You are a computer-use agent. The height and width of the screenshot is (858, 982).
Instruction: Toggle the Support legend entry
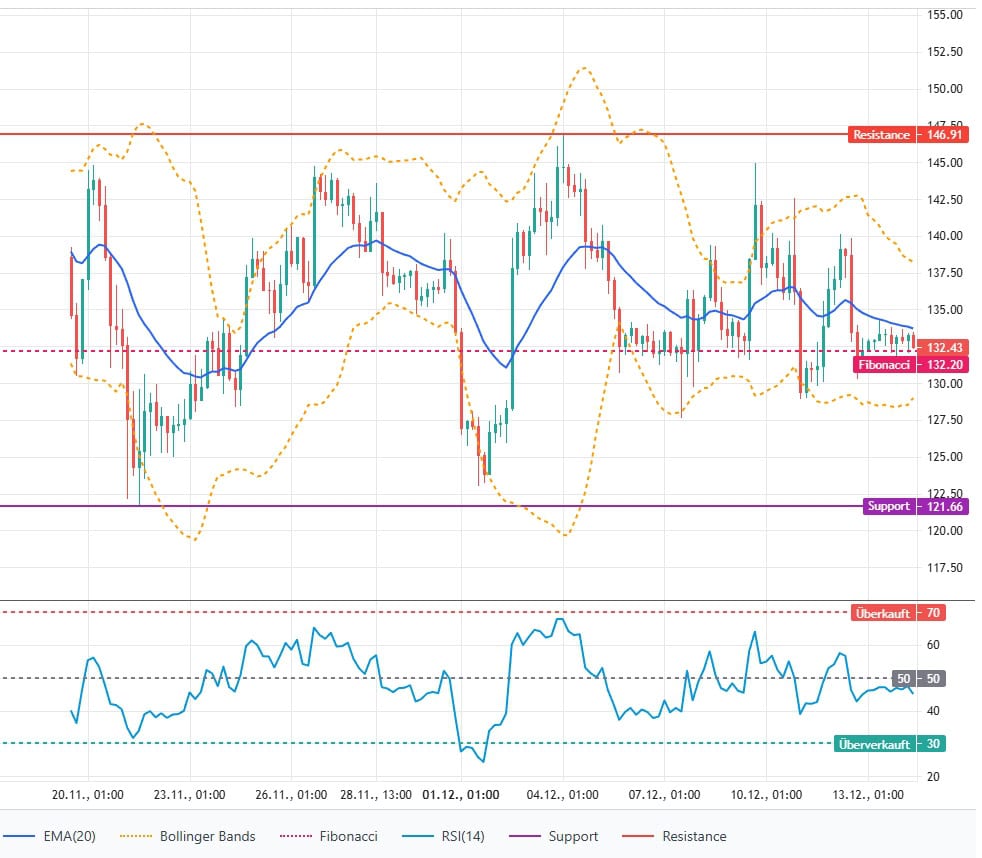pyautogui.click(x=573, y=836)
